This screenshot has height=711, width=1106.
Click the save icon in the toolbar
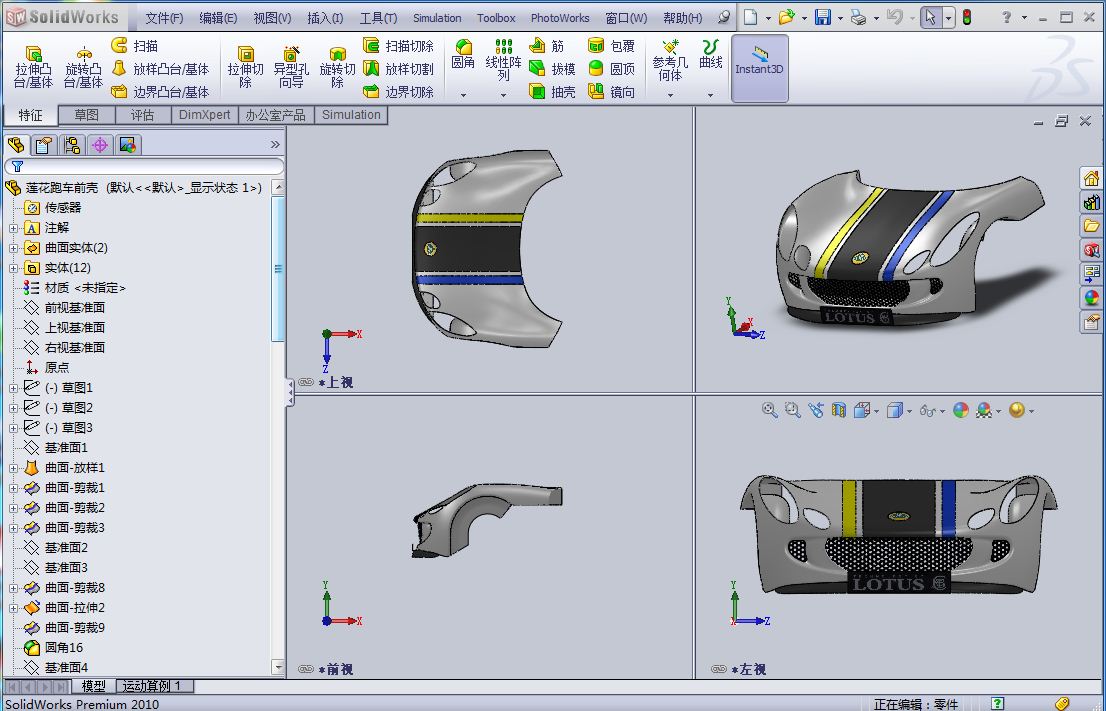tap(822, 18)
